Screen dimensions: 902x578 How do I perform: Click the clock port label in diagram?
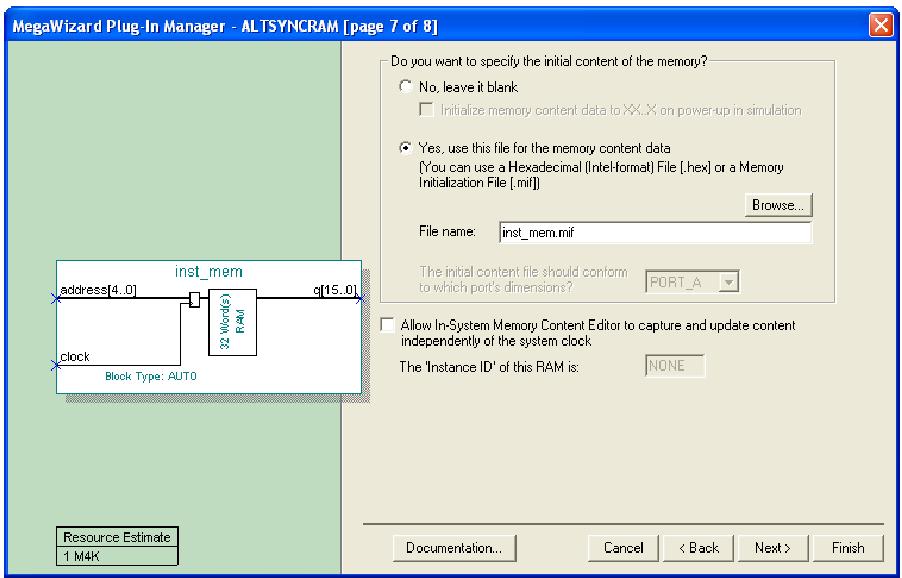tap(75, 357)
